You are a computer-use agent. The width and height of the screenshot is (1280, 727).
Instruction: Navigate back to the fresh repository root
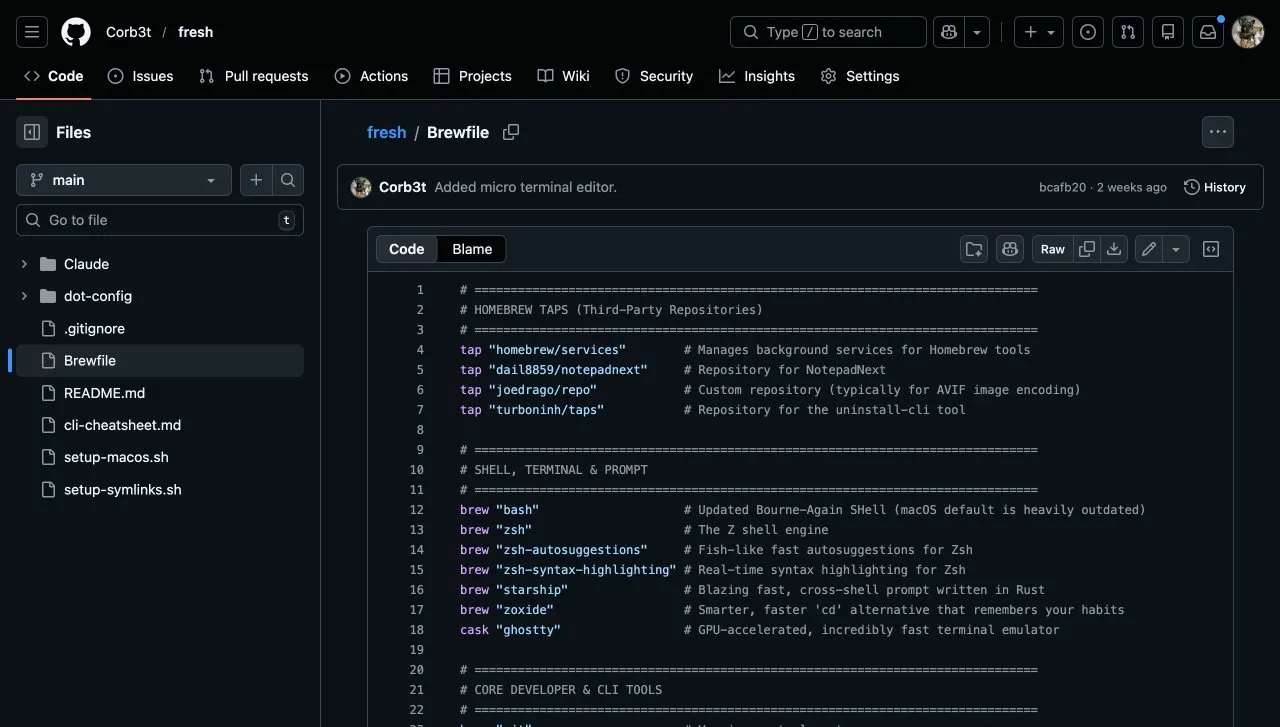(x=386, y=132)
